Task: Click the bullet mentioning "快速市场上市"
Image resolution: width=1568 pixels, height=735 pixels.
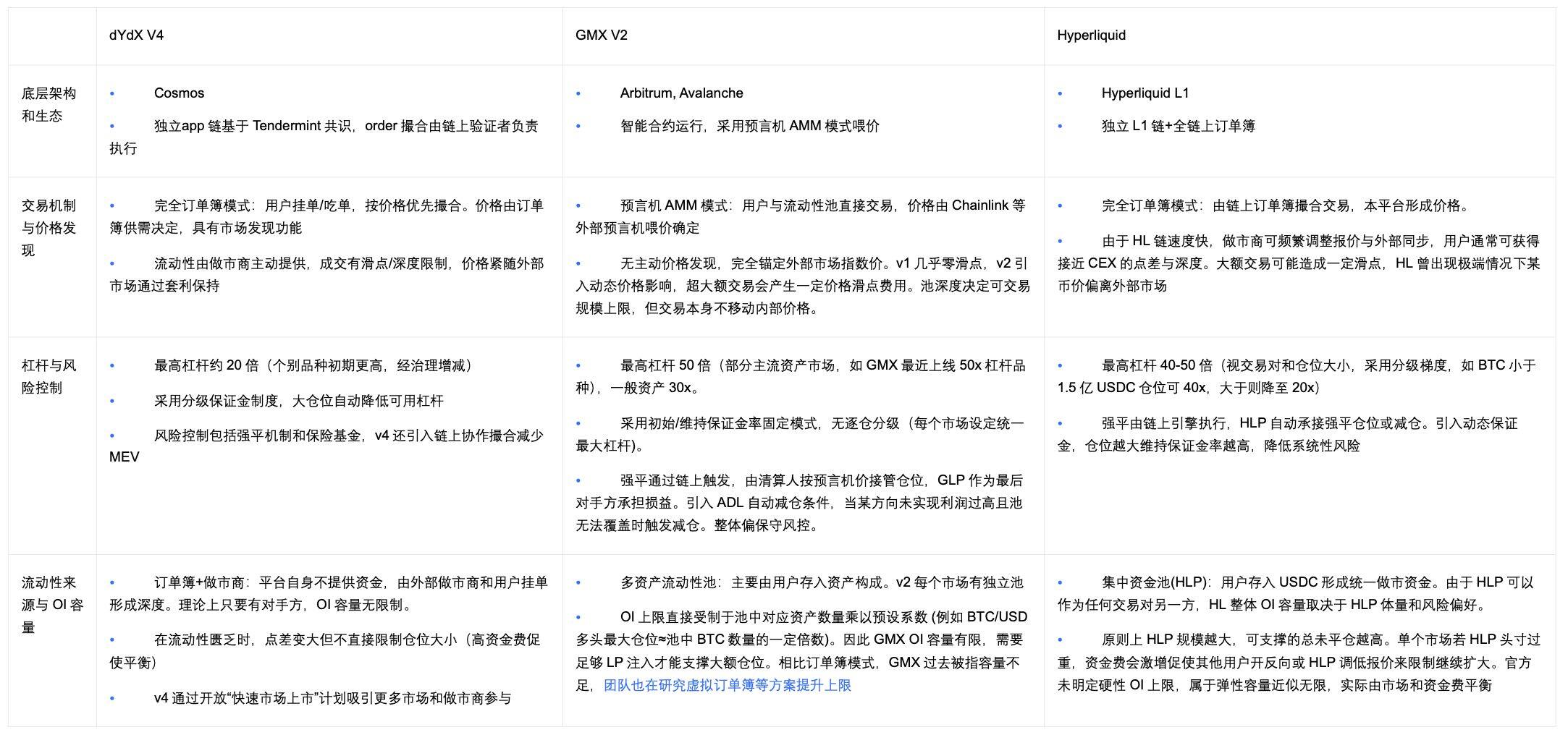Action: [332, 698]
